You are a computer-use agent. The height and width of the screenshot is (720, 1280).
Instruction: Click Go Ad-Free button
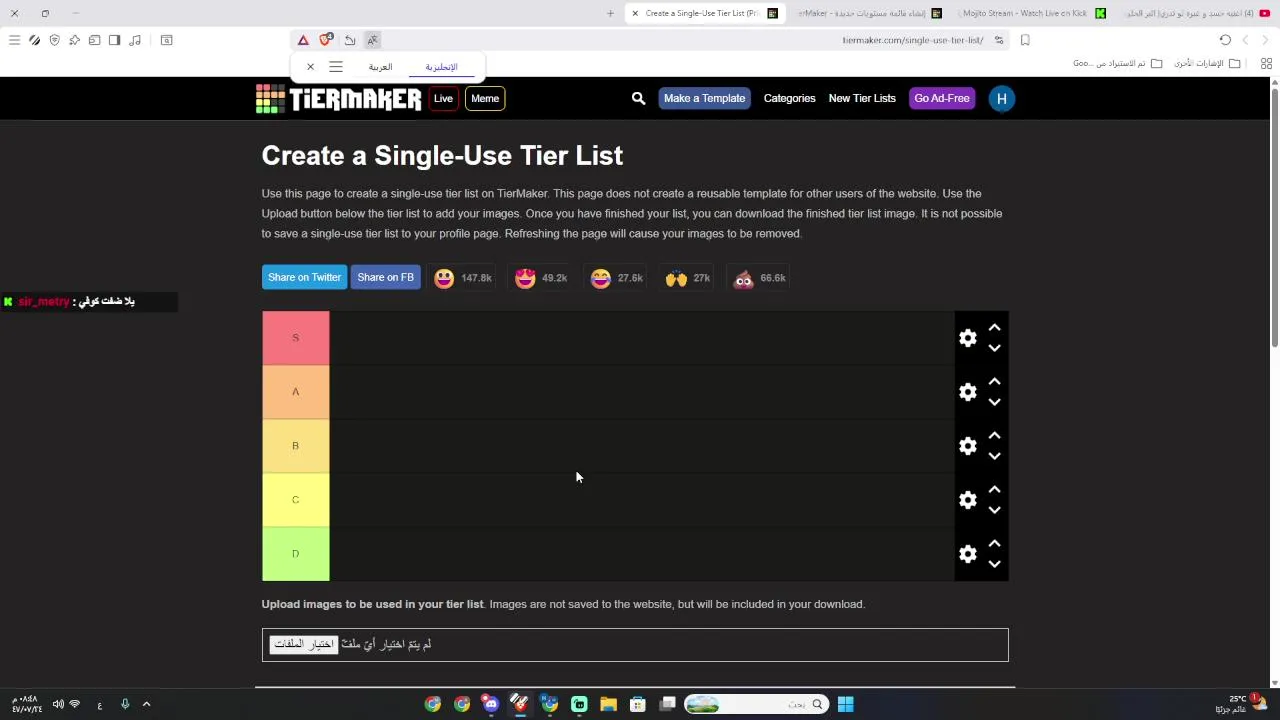(942, 98)
